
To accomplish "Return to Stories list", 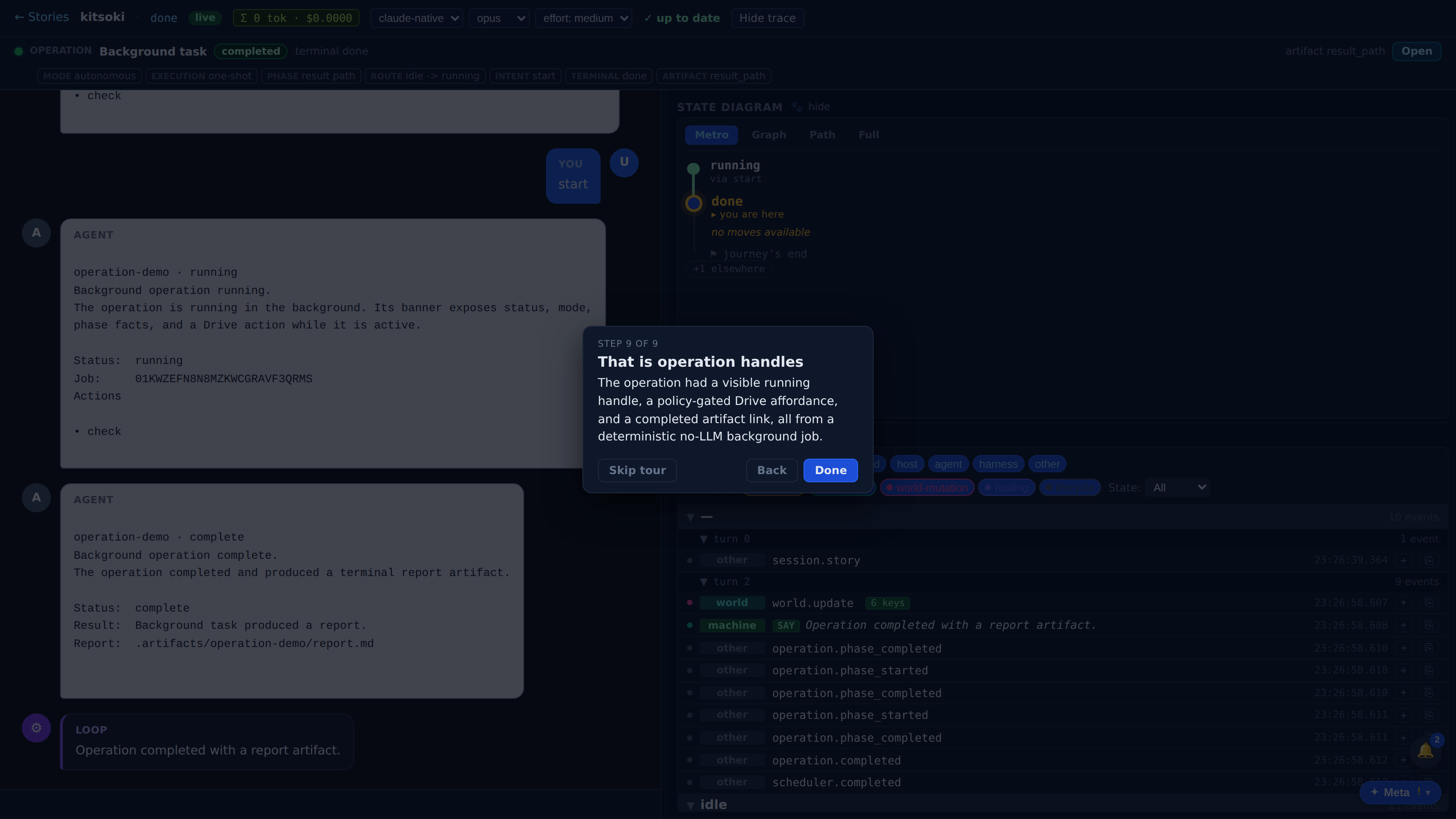I will pyautogui.click(x=41, y=18).
